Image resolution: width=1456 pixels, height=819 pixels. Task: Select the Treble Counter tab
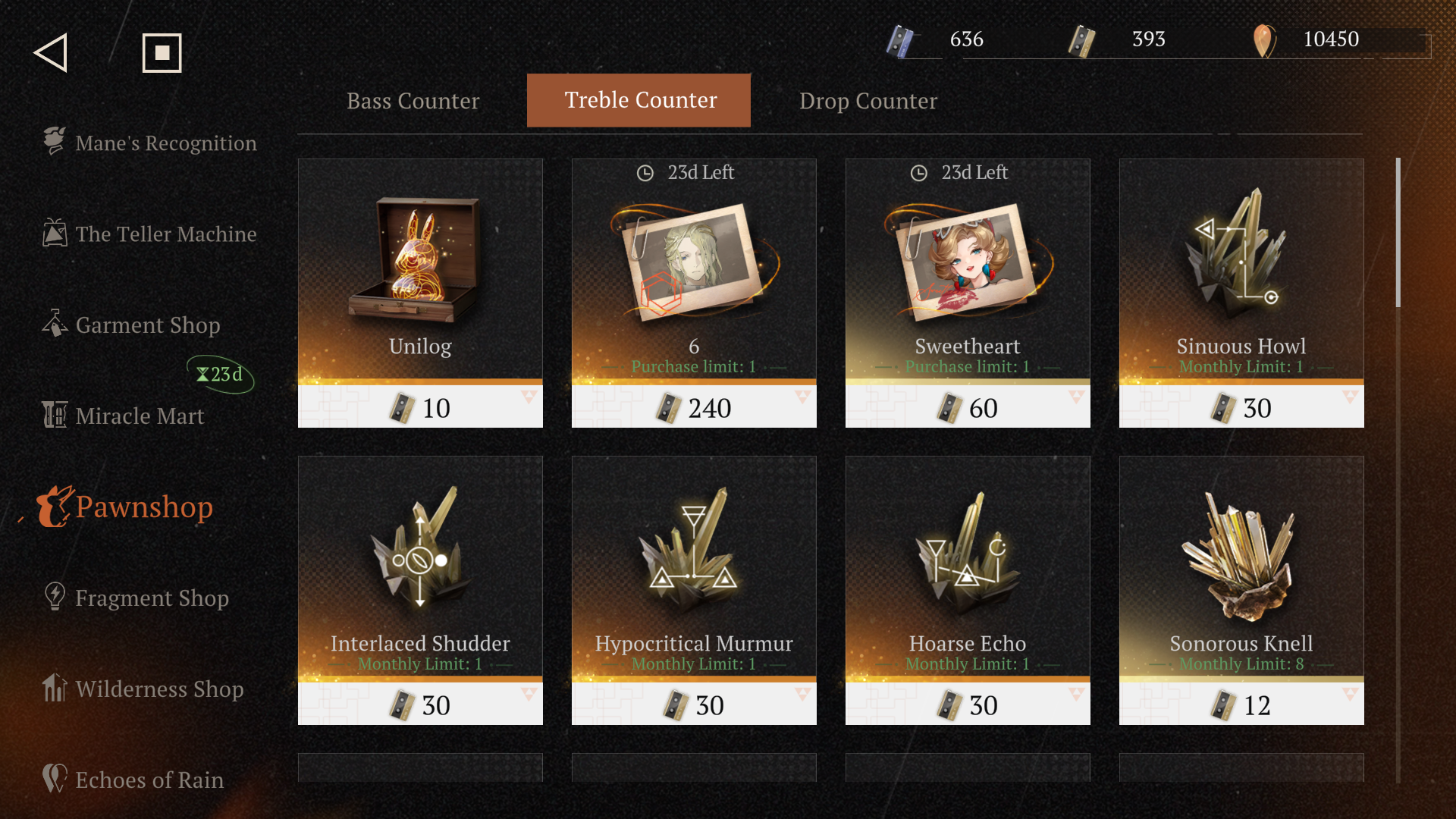tap(639, 100)
